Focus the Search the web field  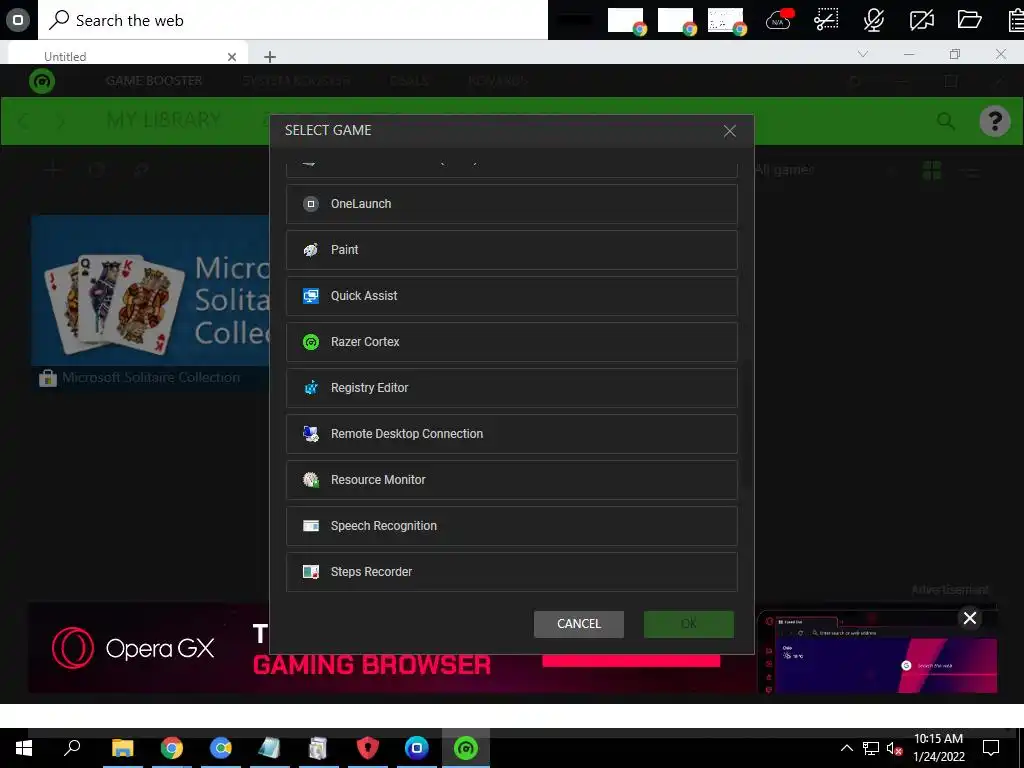[294, 20]
